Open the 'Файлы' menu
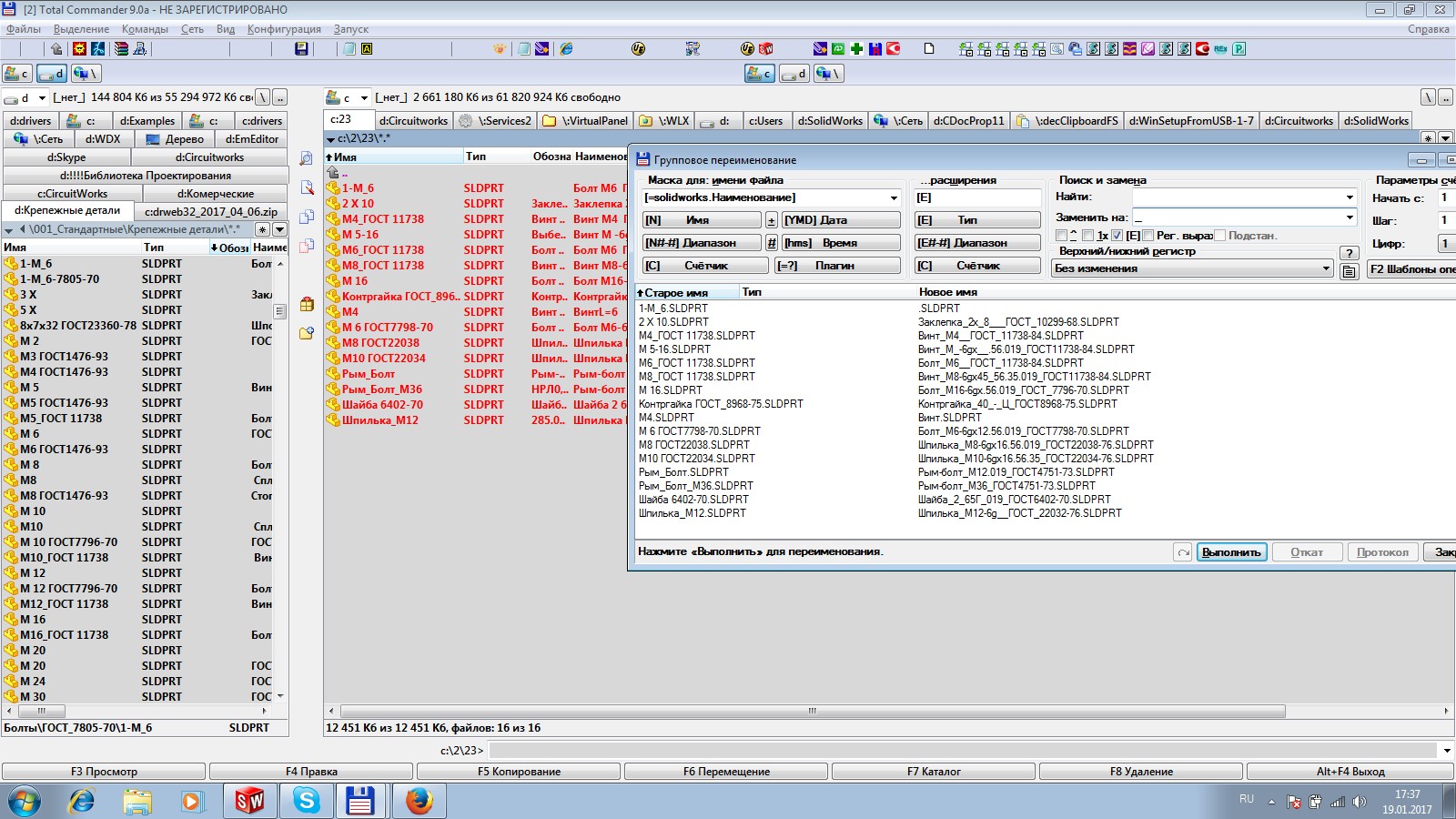Image resolution: width=1456 pixels, height=819 pixels. (24, 29)
